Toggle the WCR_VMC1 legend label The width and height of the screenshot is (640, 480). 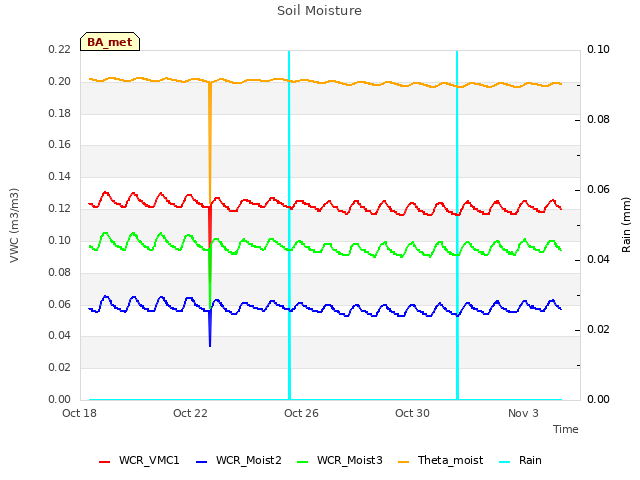[x=149, y=460]
